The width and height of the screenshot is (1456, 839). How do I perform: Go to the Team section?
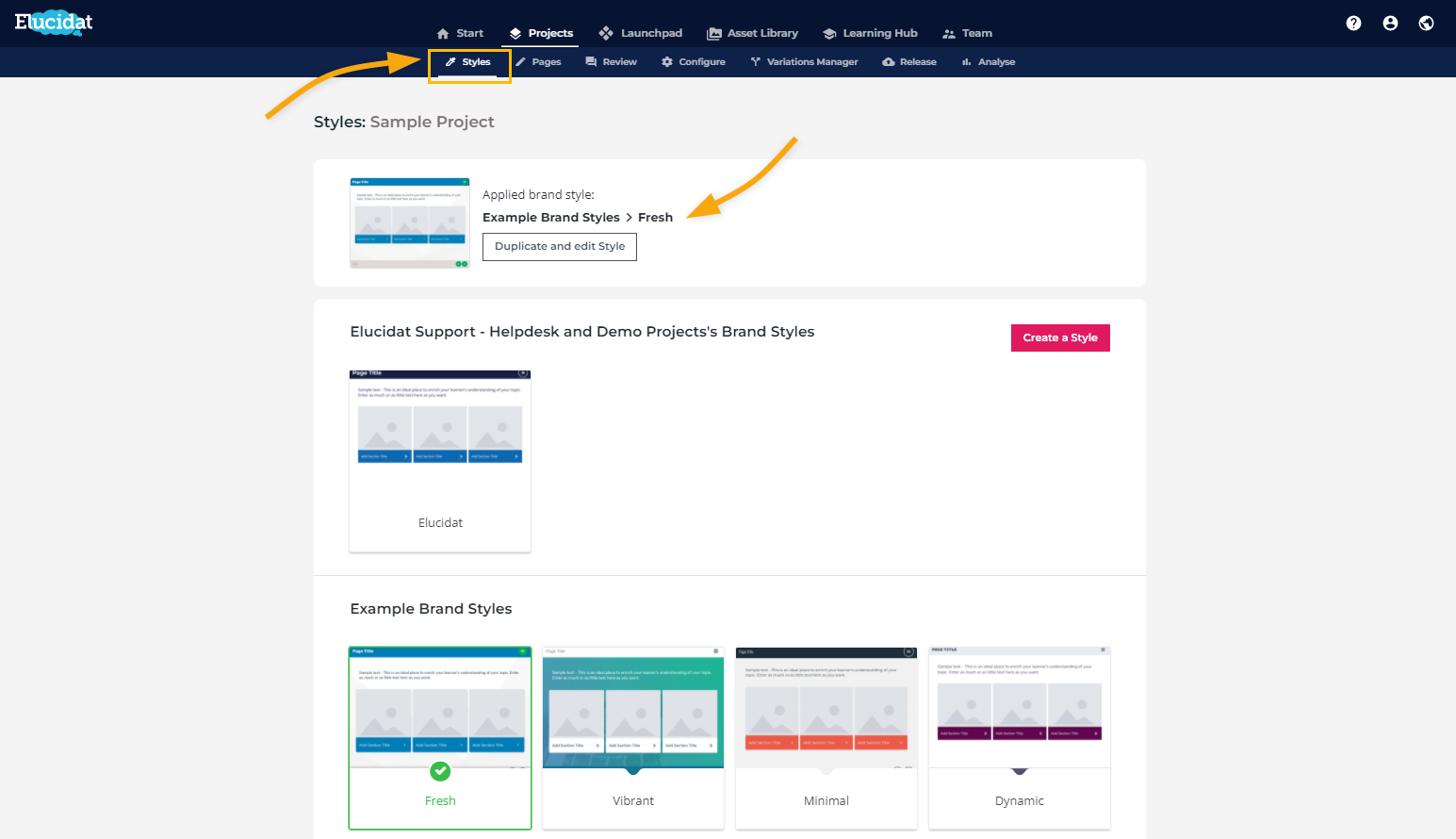tap(967, 33)
